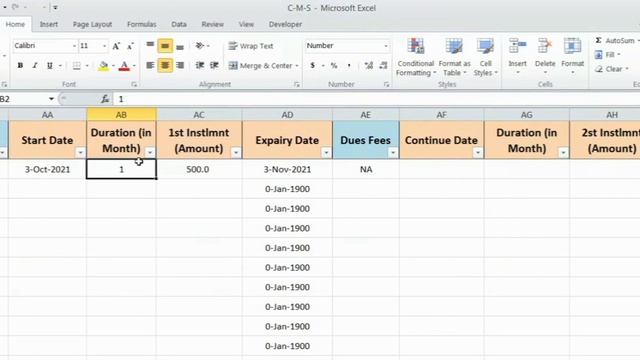Select Bottom Align icon

(180, 47)
